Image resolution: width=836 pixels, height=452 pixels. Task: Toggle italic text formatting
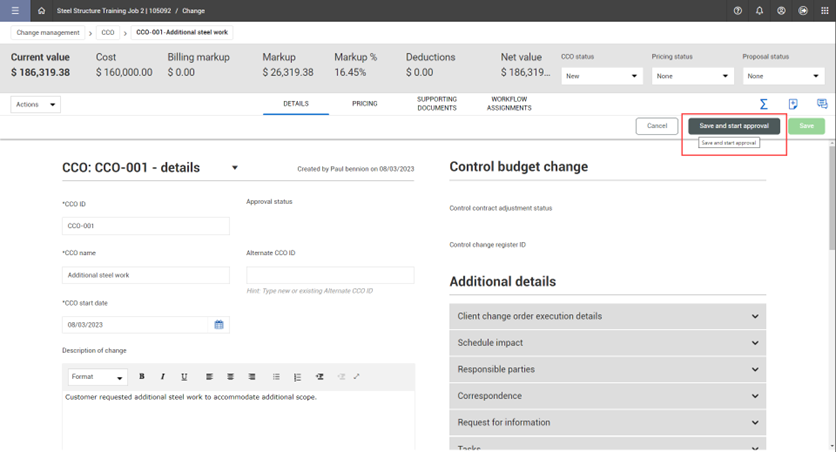[163, 377]
